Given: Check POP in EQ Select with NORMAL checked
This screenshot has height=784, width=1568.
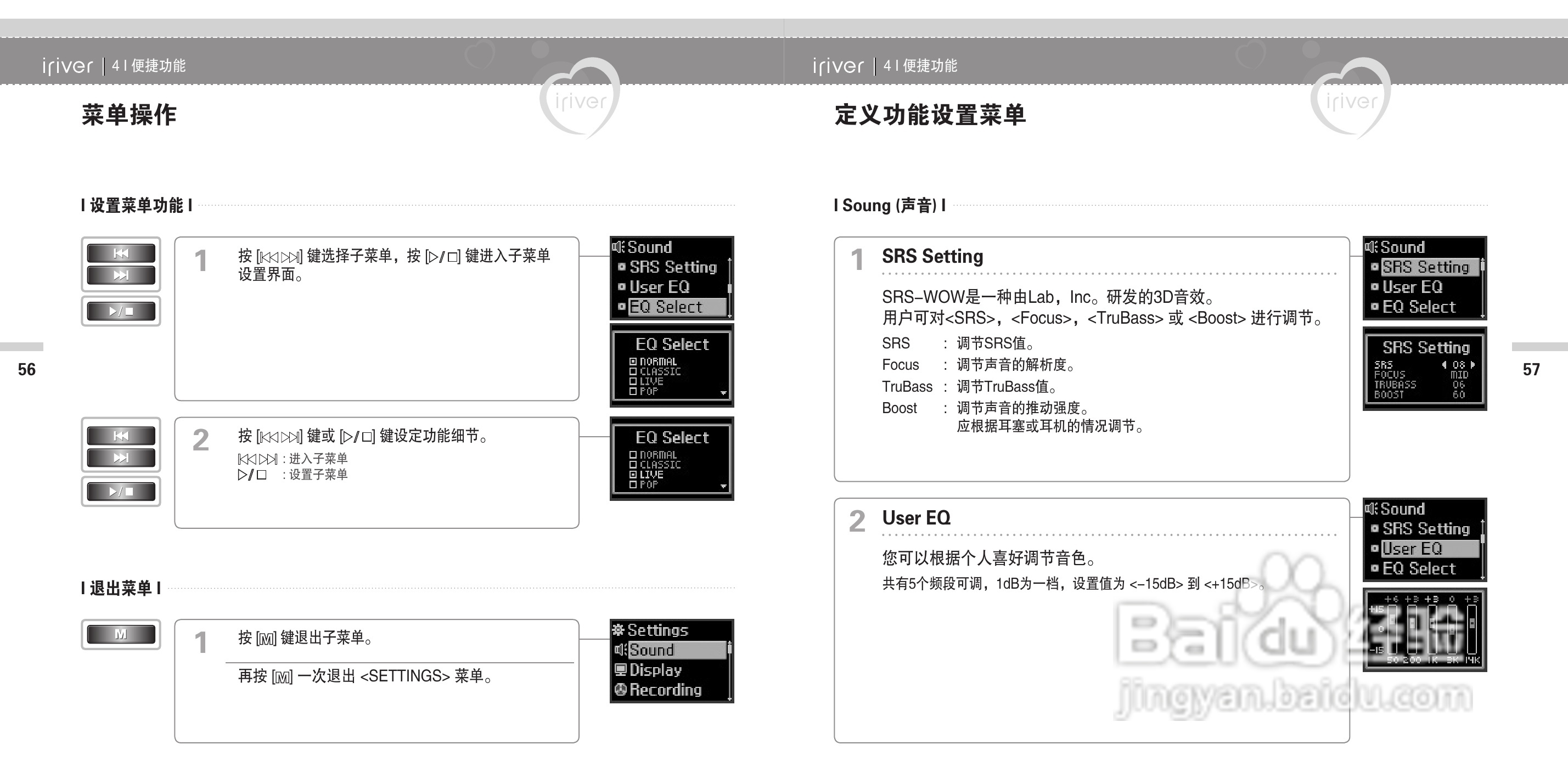Looking at the screenshot, I should pos(633,391).
